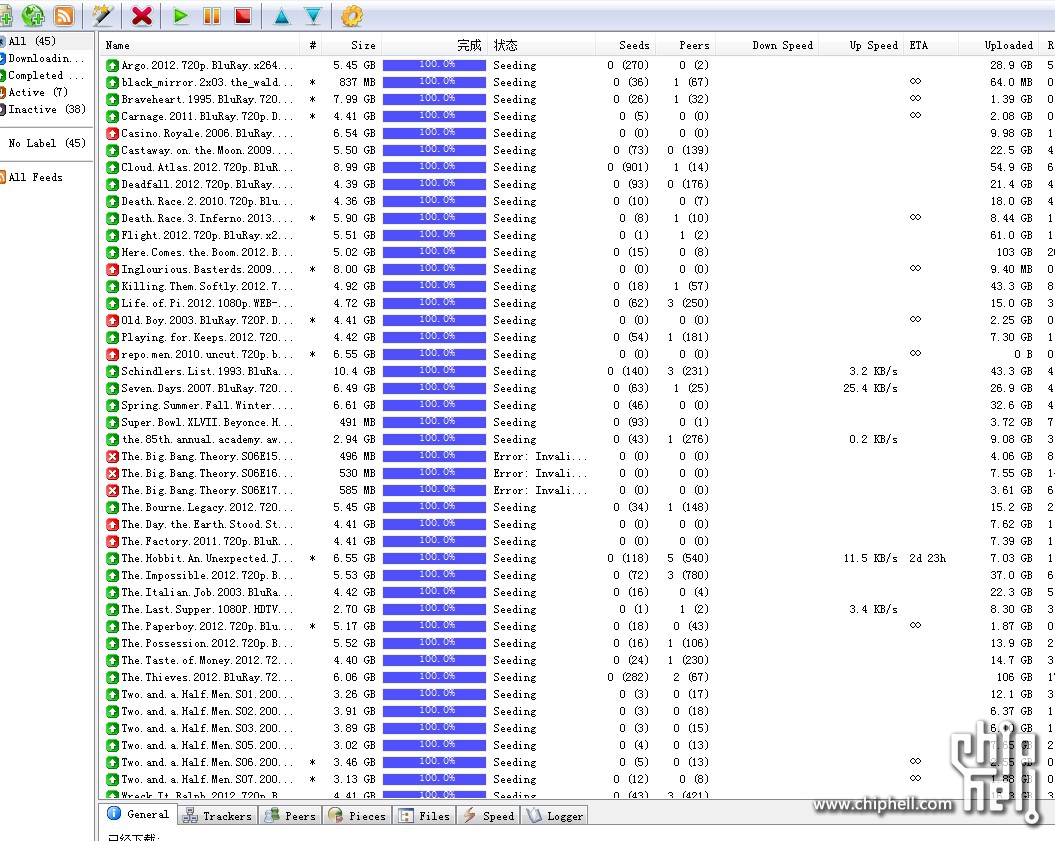Select The.Last.Supper.1080P torrent name
Image resolution: width=1055 pixels, height=841 pixels.
(x=207, y=610)
